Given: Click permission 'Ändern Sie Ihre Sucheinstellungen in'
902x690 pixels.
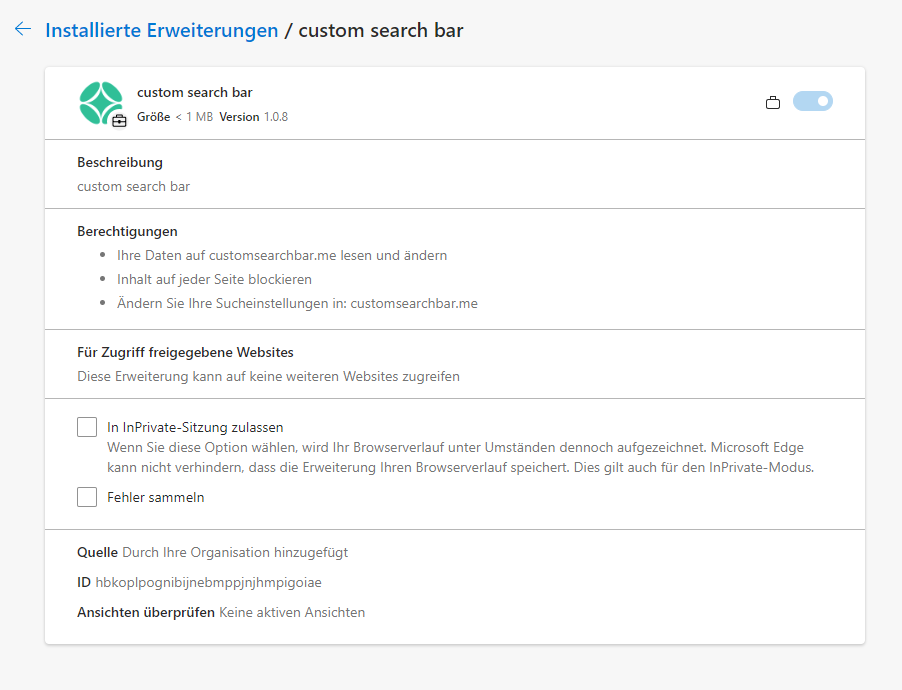Looking at the screenshot, I should tap(297, 303).
